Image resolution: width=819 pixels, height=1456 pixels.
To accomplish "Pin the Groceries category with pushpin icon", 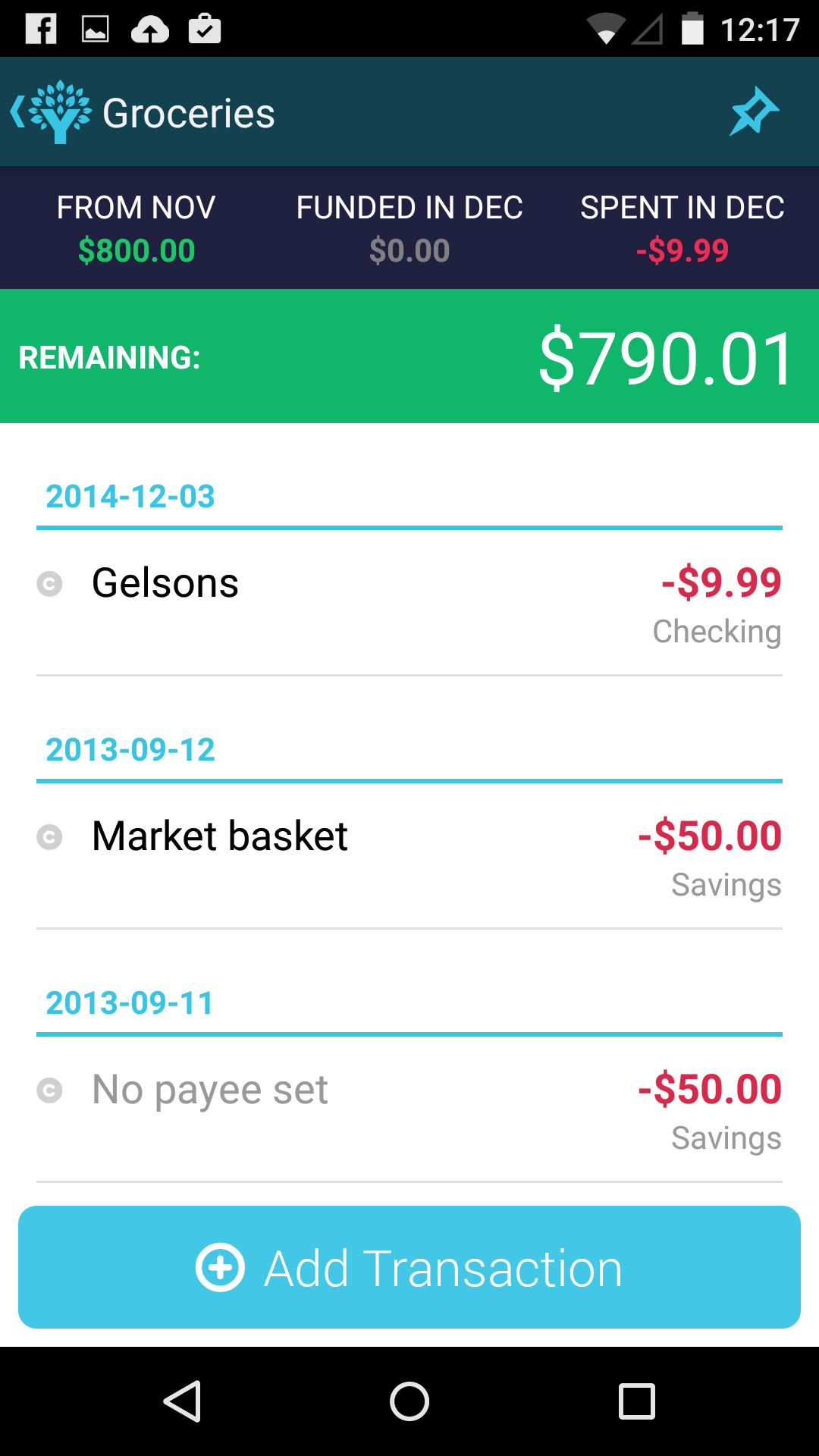I will point(754,112).
